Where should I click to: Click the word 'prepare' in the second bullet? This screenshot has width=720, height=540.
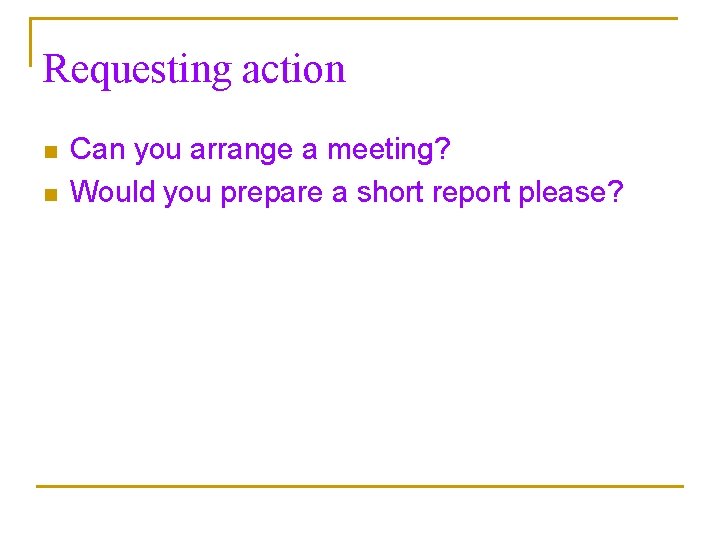tap(271, 193)
